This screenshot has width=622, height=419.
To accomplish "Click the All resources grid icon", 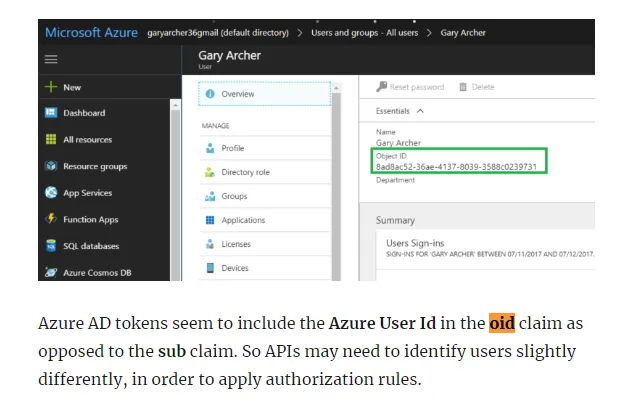I will tap(51, 139).
